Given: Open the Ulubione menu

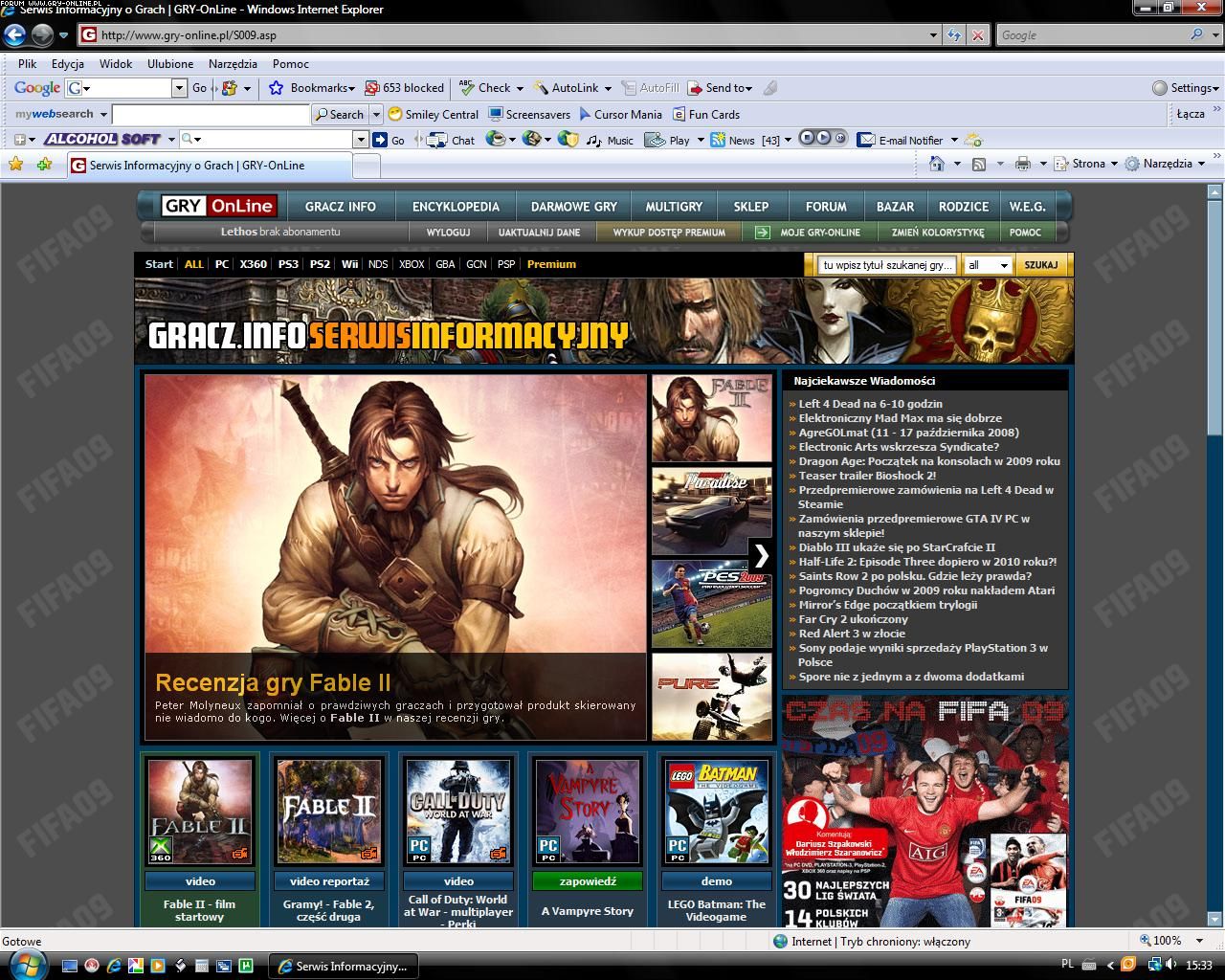Looking at the screenshot, I should 170,63.
